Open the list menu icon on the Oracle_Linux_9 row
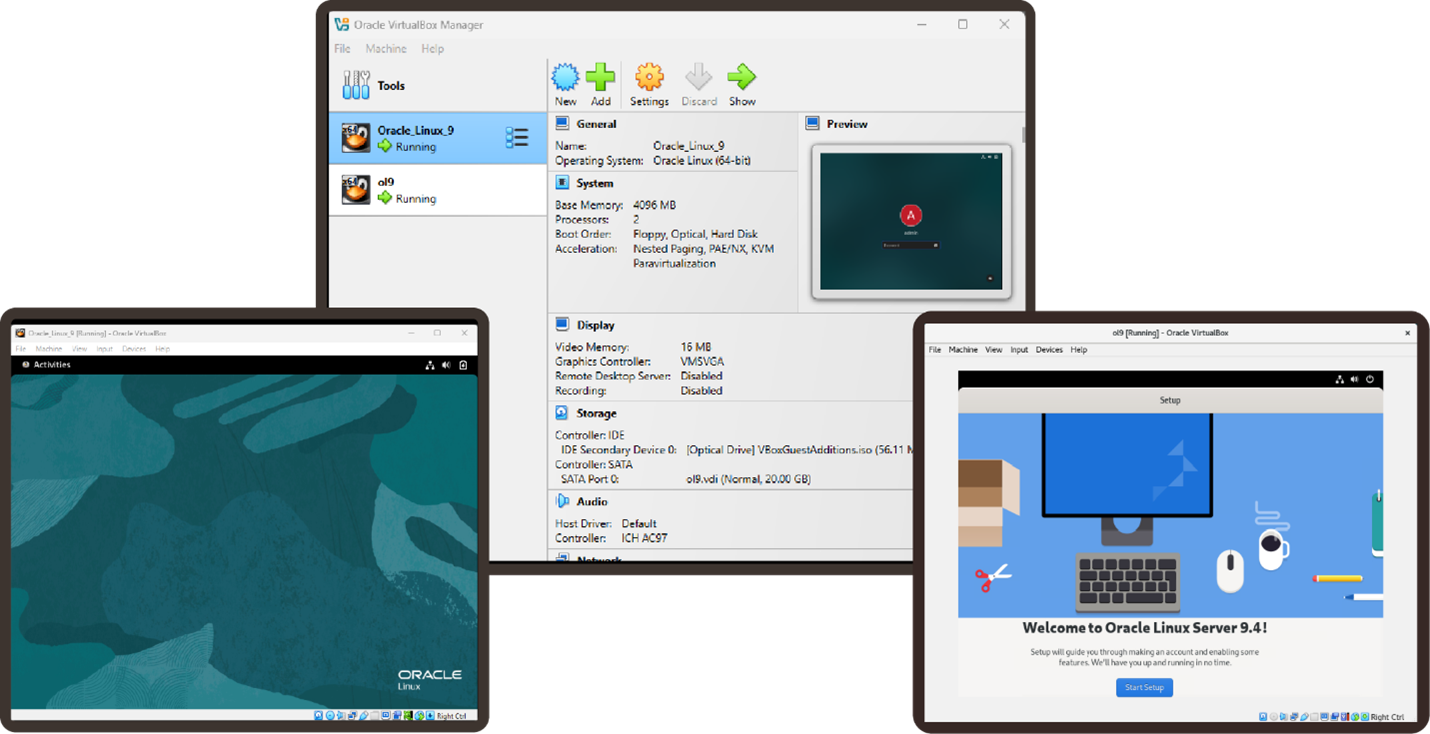This screenshot has height=734, width=1430. (x=517, y=138)
